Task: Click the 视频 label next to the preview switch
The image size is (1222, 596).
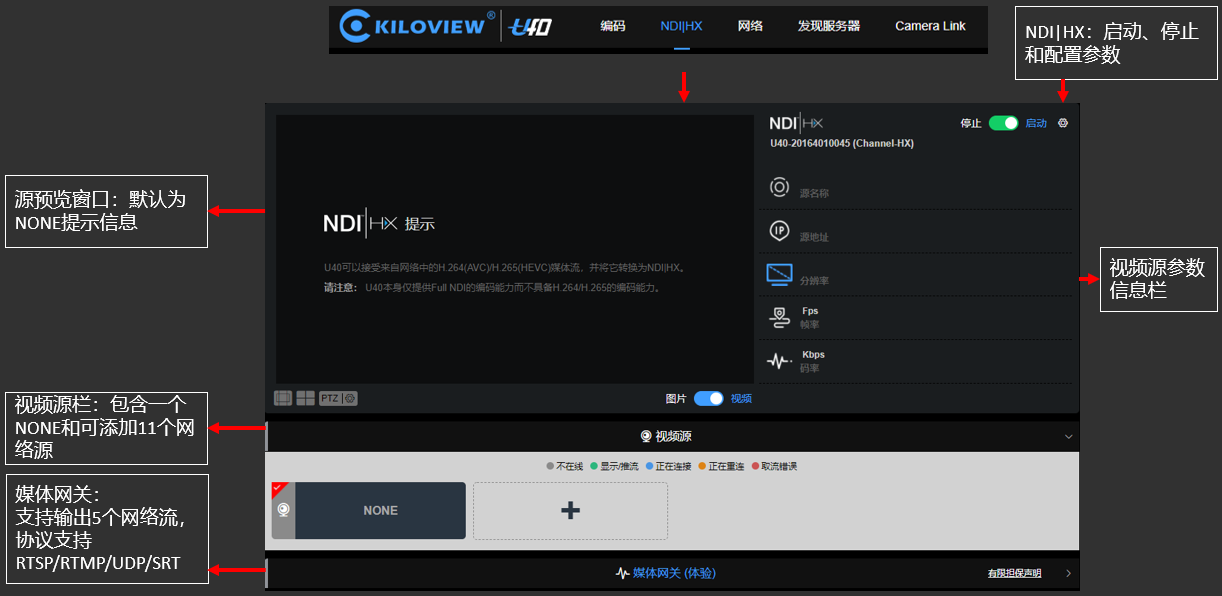Action: click(x=741, y=398)
